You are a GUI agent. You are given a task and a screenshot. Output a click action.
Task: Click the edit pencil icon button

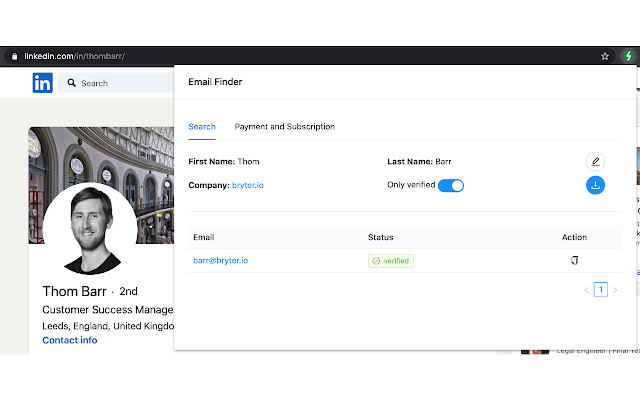pyautogui.click(x=596, y=162)
